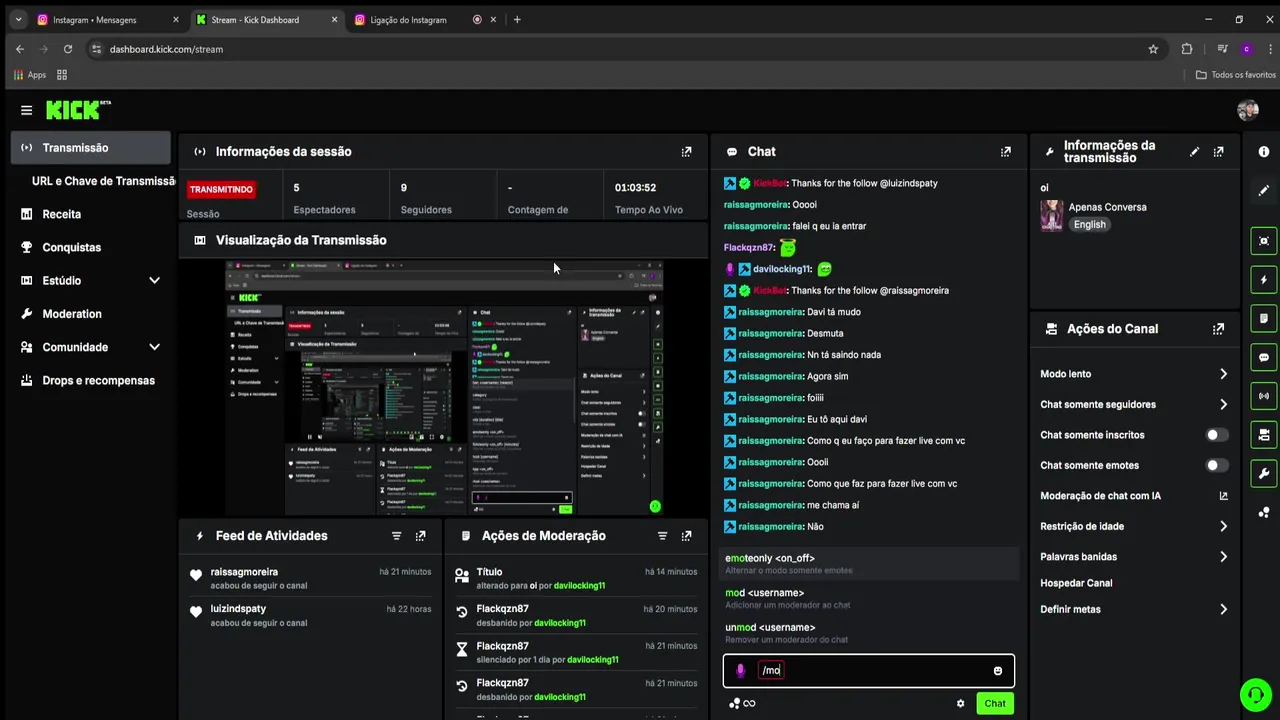Pop out the Informações da transmissão panel
This screenshot has width=1280, height=720.
pos(1218,152)
